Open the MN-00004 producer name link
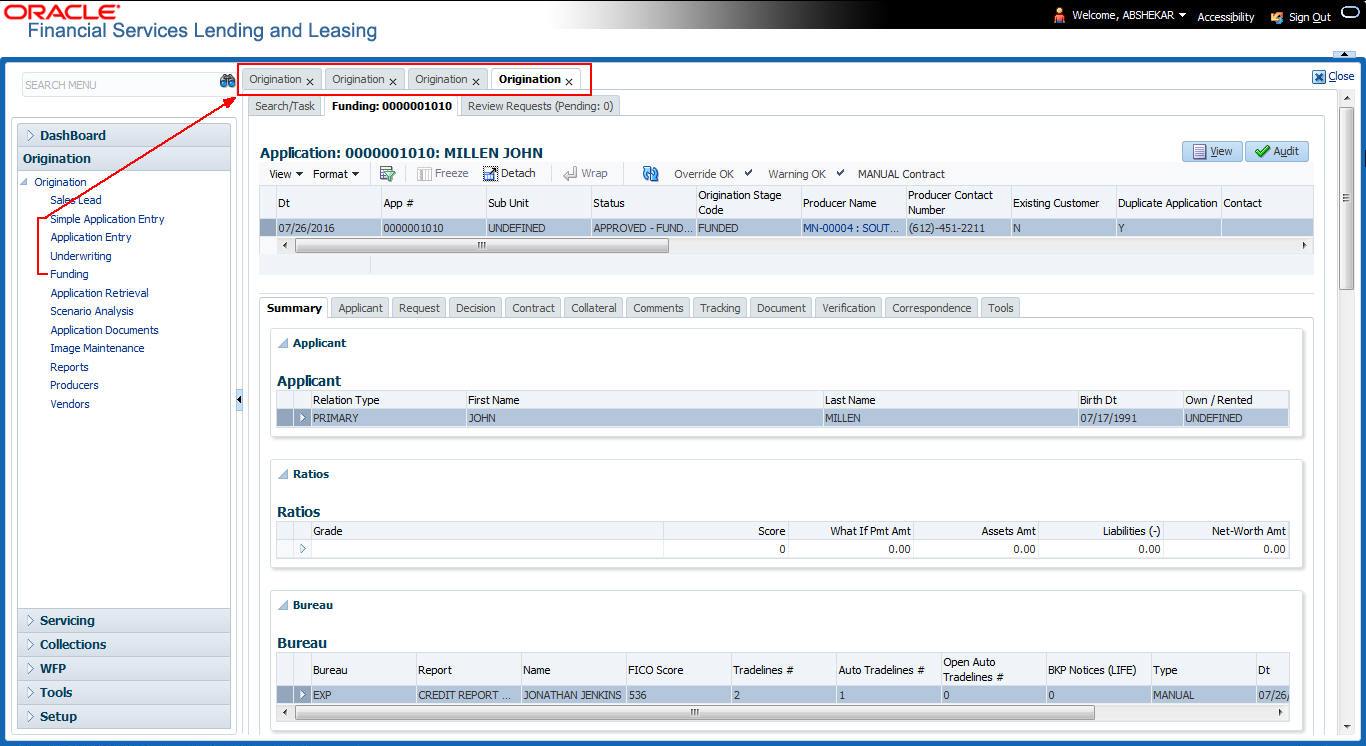 (851, 228)
